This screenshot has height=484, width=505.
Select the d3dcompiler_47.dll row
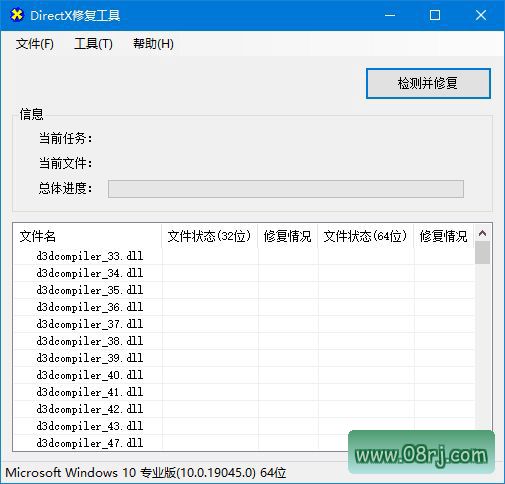[244, 443]
